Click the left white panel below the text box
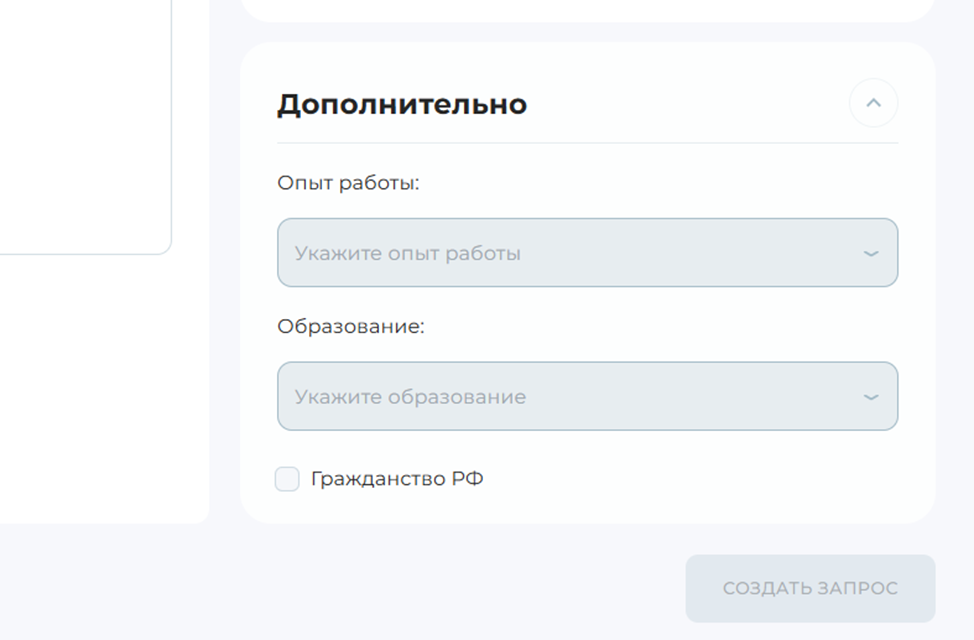The height and width of the screenshot is (640, 974). [100, 390]
